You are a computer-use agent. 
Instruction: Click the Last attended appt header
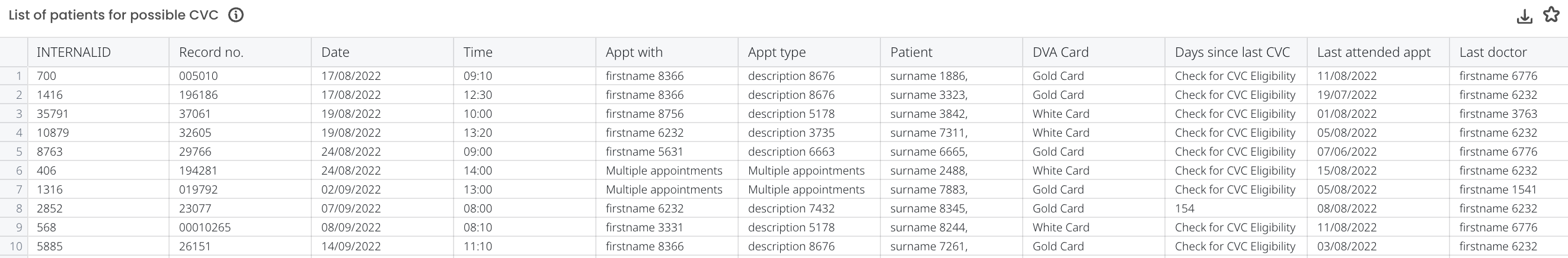[x=1374, y=52]
